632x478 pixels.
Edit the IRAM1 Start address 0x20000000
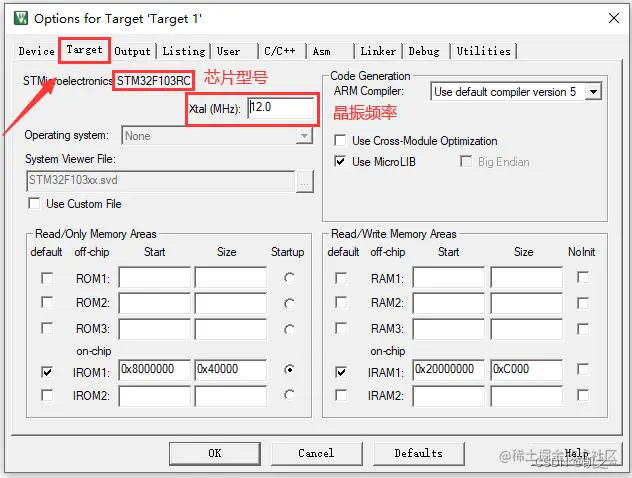pyautogui.click(x=449, y=370)
